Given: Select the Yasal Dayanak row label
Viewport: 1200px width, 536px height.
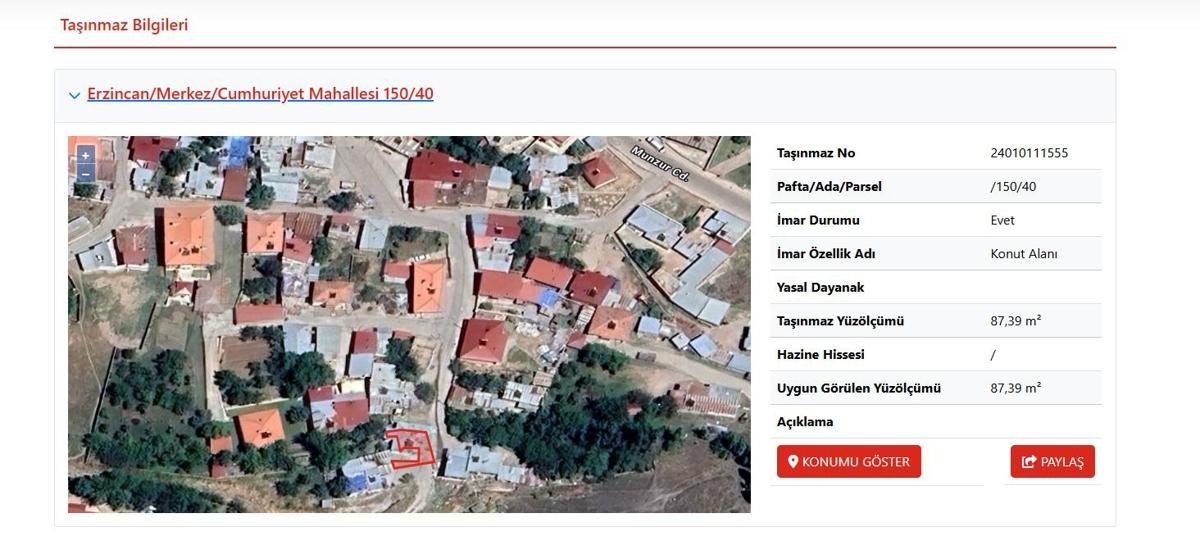Looking at the screenshot, I should tap(820, 288).
